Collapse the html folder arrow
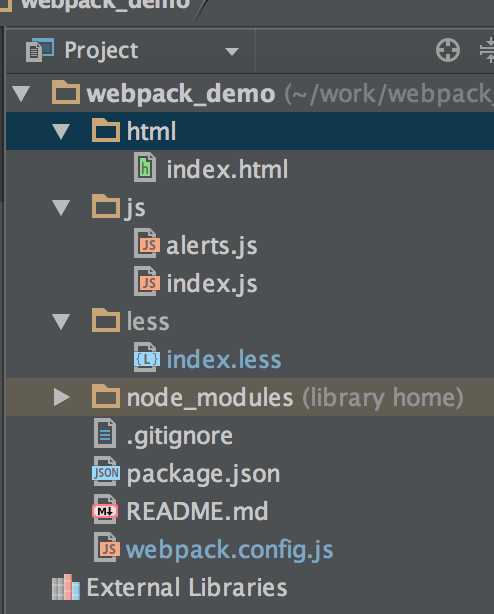 click(x=61, y=132)
